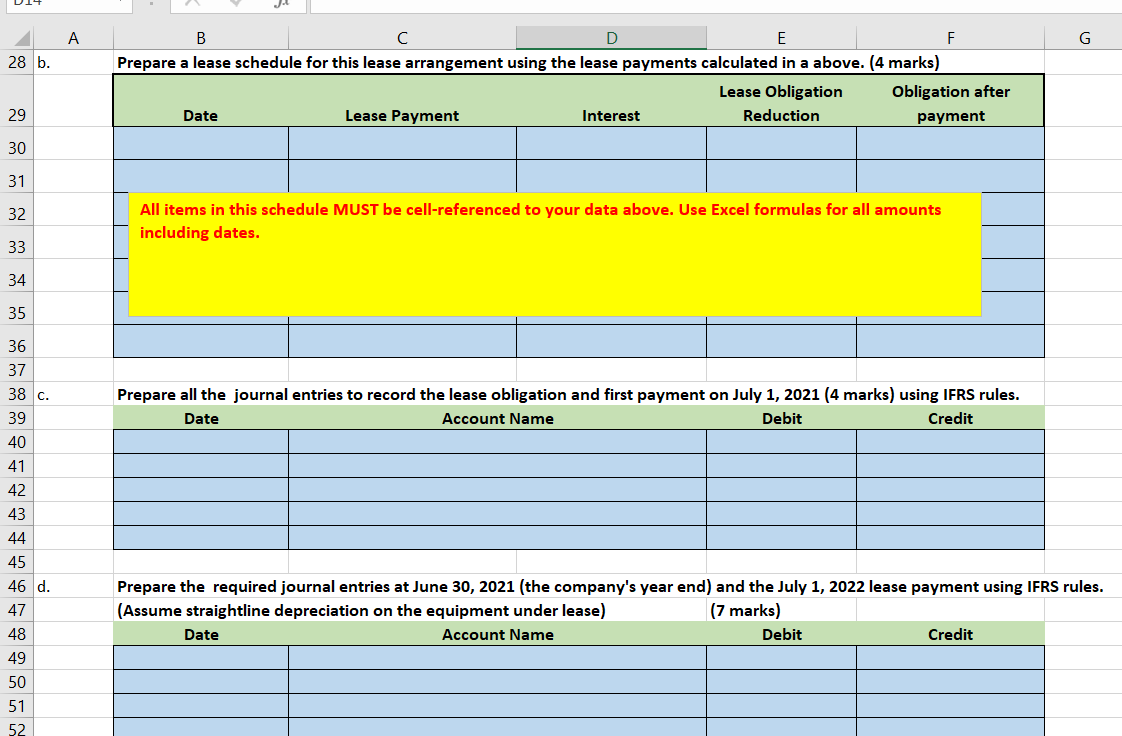Select the Credit cell in row 51
Image resolution: width=1122 pixels, height=736 pixels.
point(950,706)
